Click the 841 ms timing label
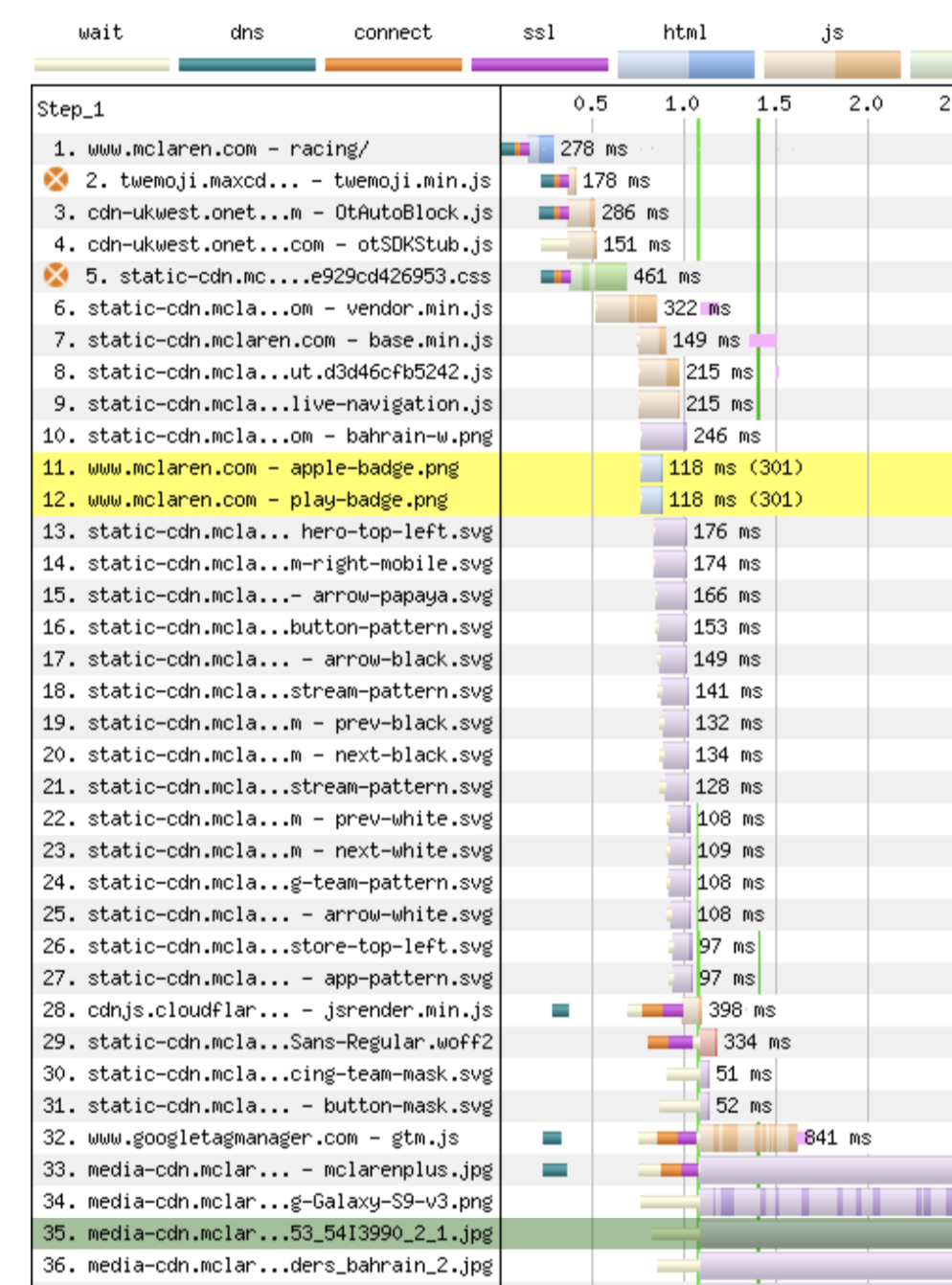This screenshot has height=1285, width=952. 837,1138
